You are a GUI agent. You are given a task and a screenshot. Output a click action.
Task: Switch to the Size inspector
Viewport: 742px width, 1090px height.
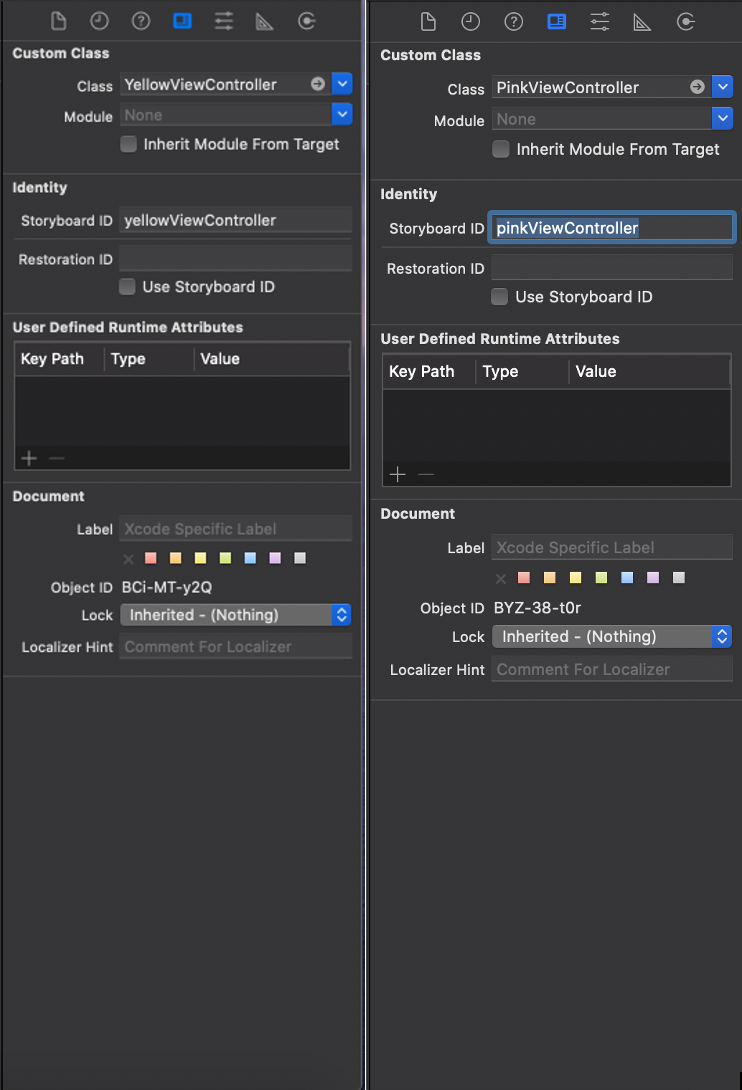pos(265,20)
